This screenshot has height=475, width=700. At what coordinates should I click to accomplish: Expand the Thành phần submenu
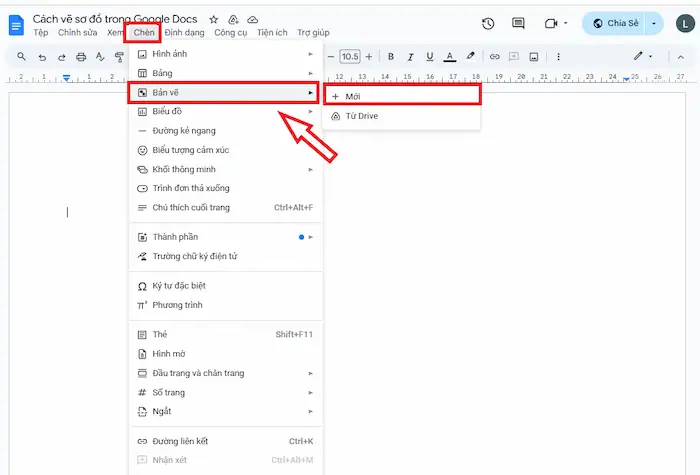pos(225,237)
